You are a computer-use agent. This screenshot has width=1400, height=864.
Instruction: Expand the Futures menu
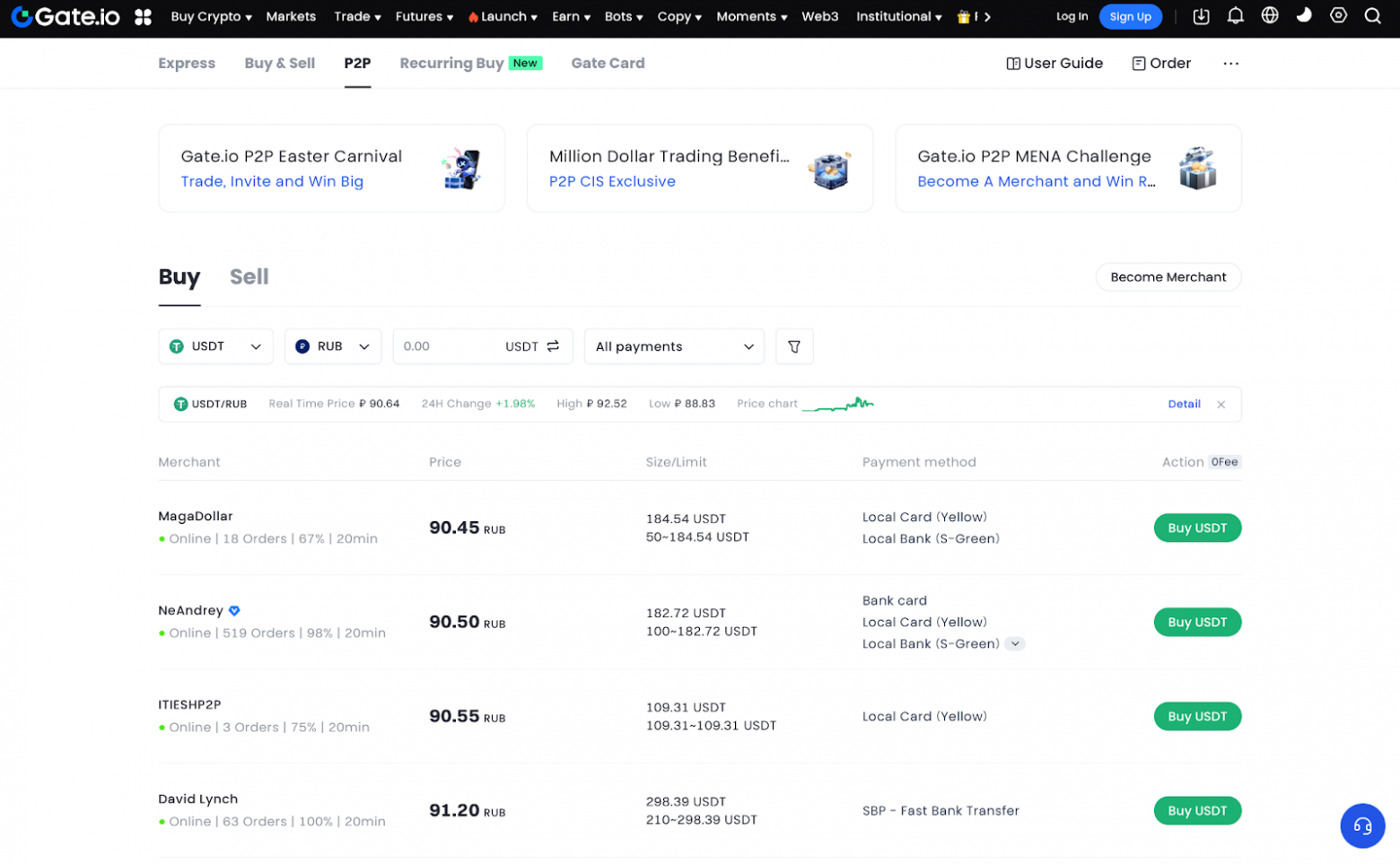point(424,17)
